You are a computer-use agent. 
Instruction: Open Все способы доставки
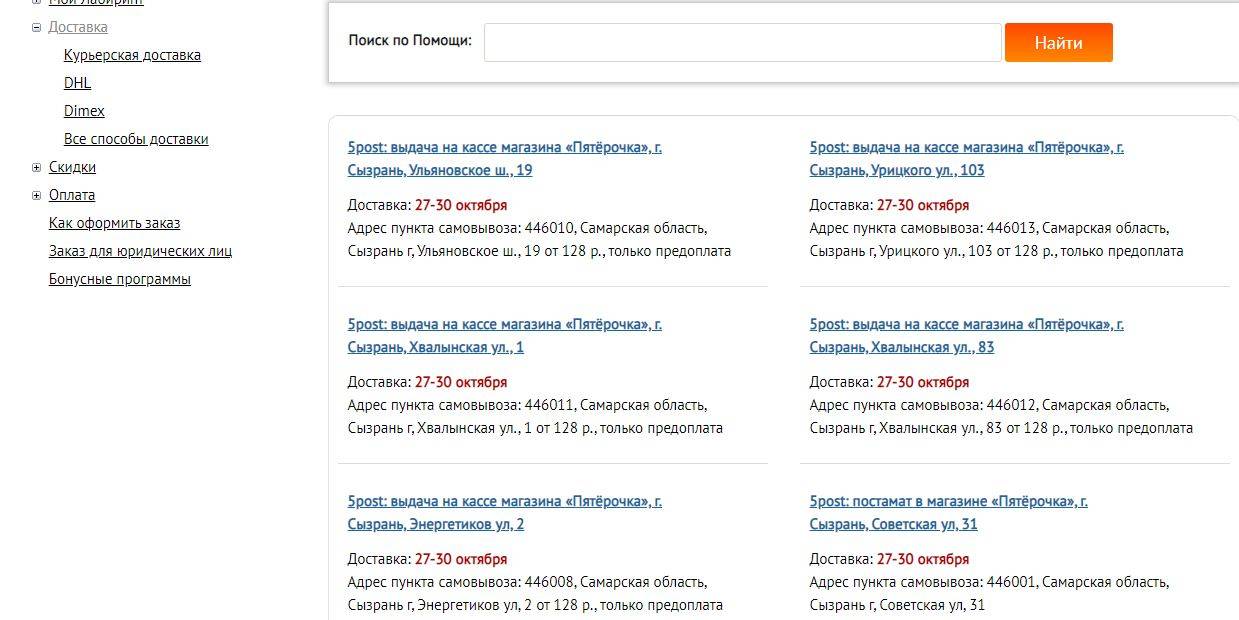pos(136,139)
